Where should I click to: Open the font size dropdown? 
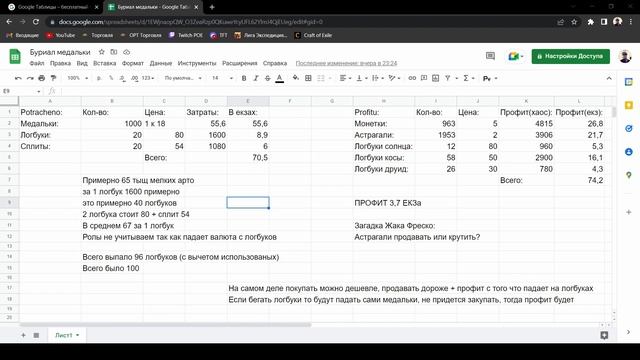[222, 78]
